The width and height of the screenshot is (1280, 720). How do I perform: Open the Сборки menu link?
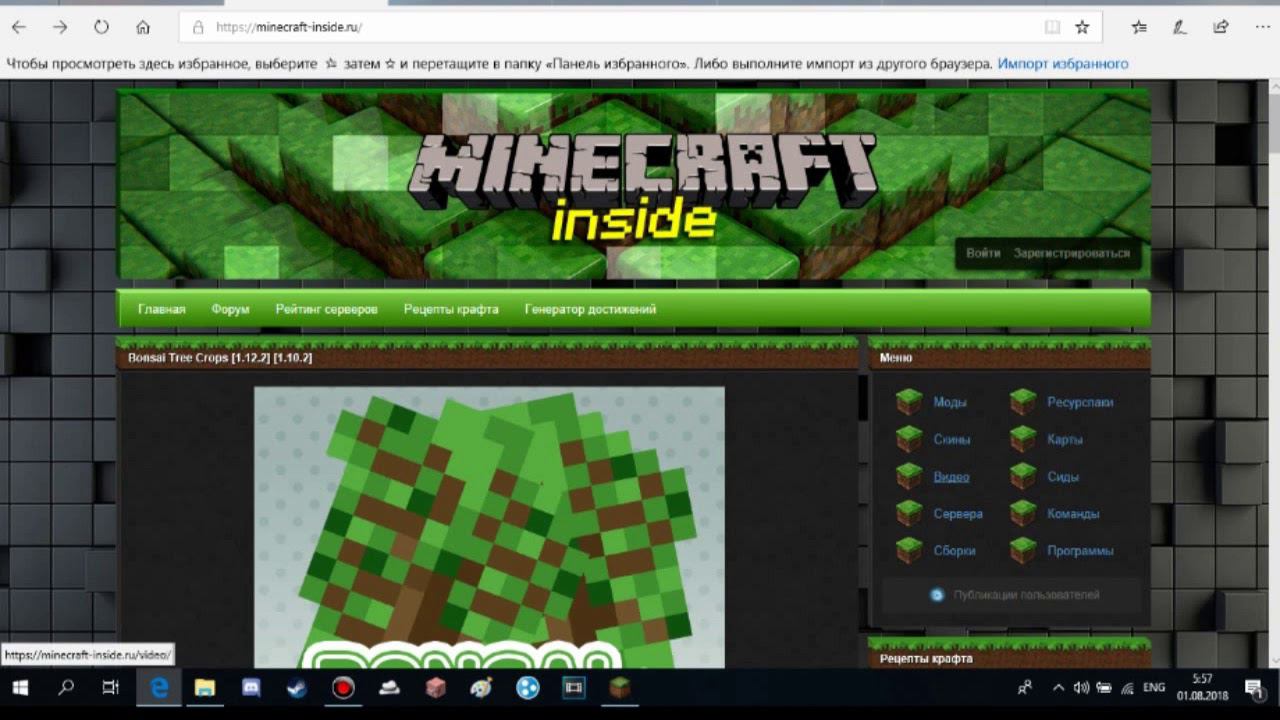954,550
